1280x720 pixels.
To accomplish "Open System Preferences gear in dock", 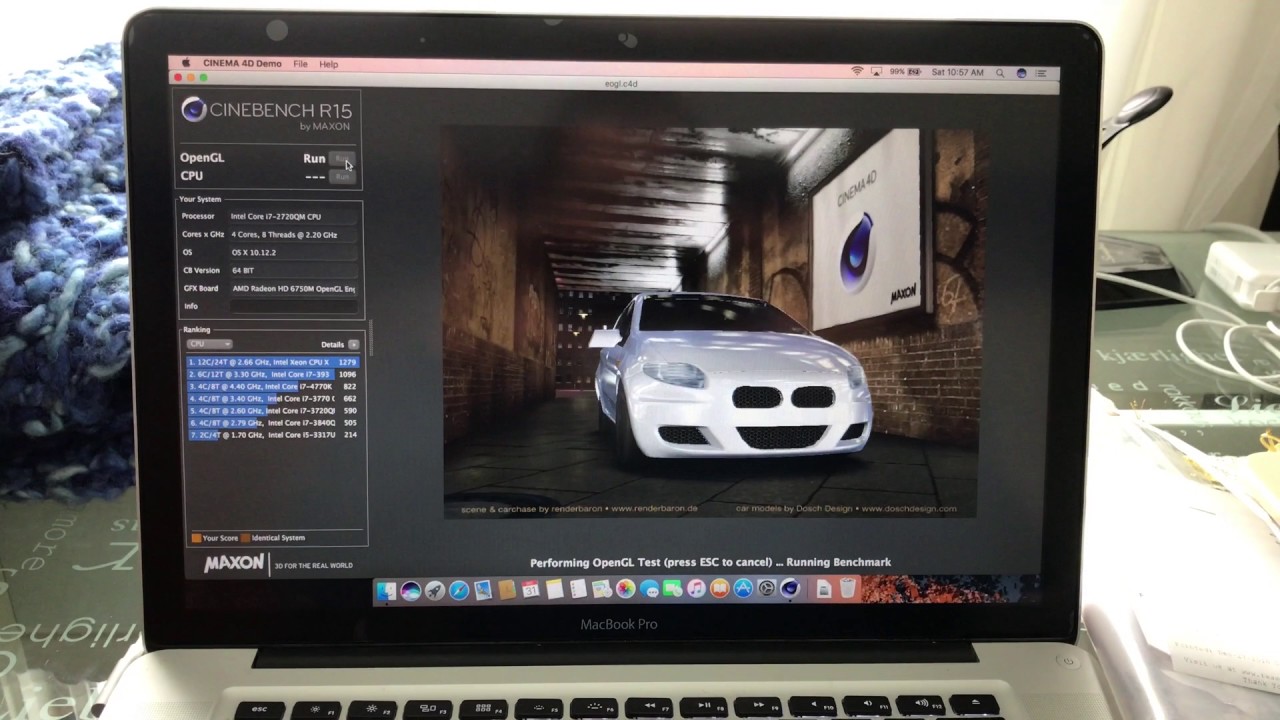I will [767, 590].
